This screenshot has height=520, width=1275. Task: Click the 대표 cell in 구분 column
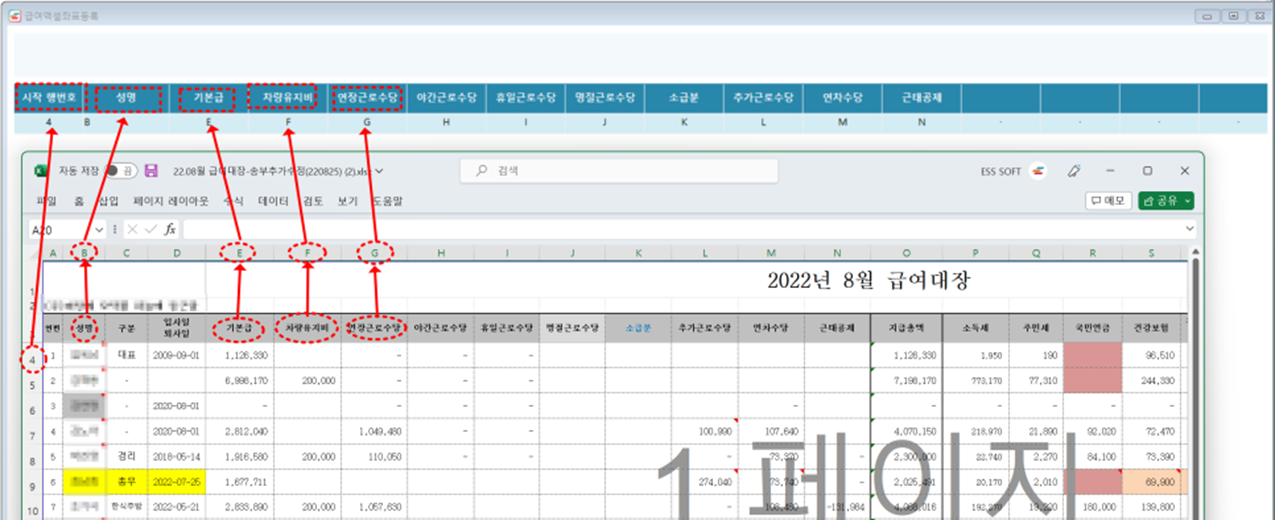127,355
